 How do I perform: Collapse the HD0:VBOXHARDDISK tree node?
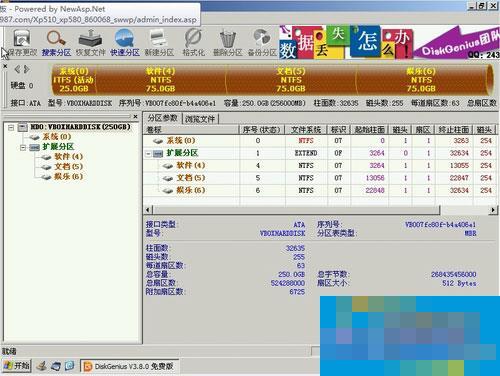(x=11, y=127)
